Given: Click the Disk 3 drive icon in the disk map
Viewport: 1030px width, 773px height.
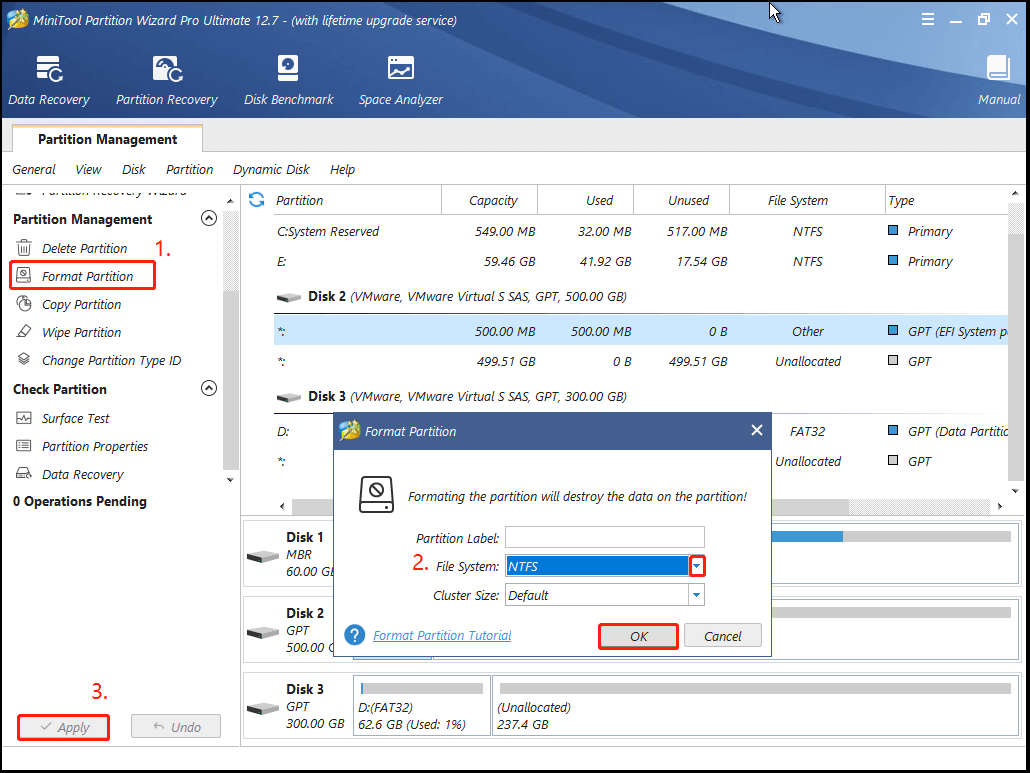Looking at the screenshot, I should 263,709.
